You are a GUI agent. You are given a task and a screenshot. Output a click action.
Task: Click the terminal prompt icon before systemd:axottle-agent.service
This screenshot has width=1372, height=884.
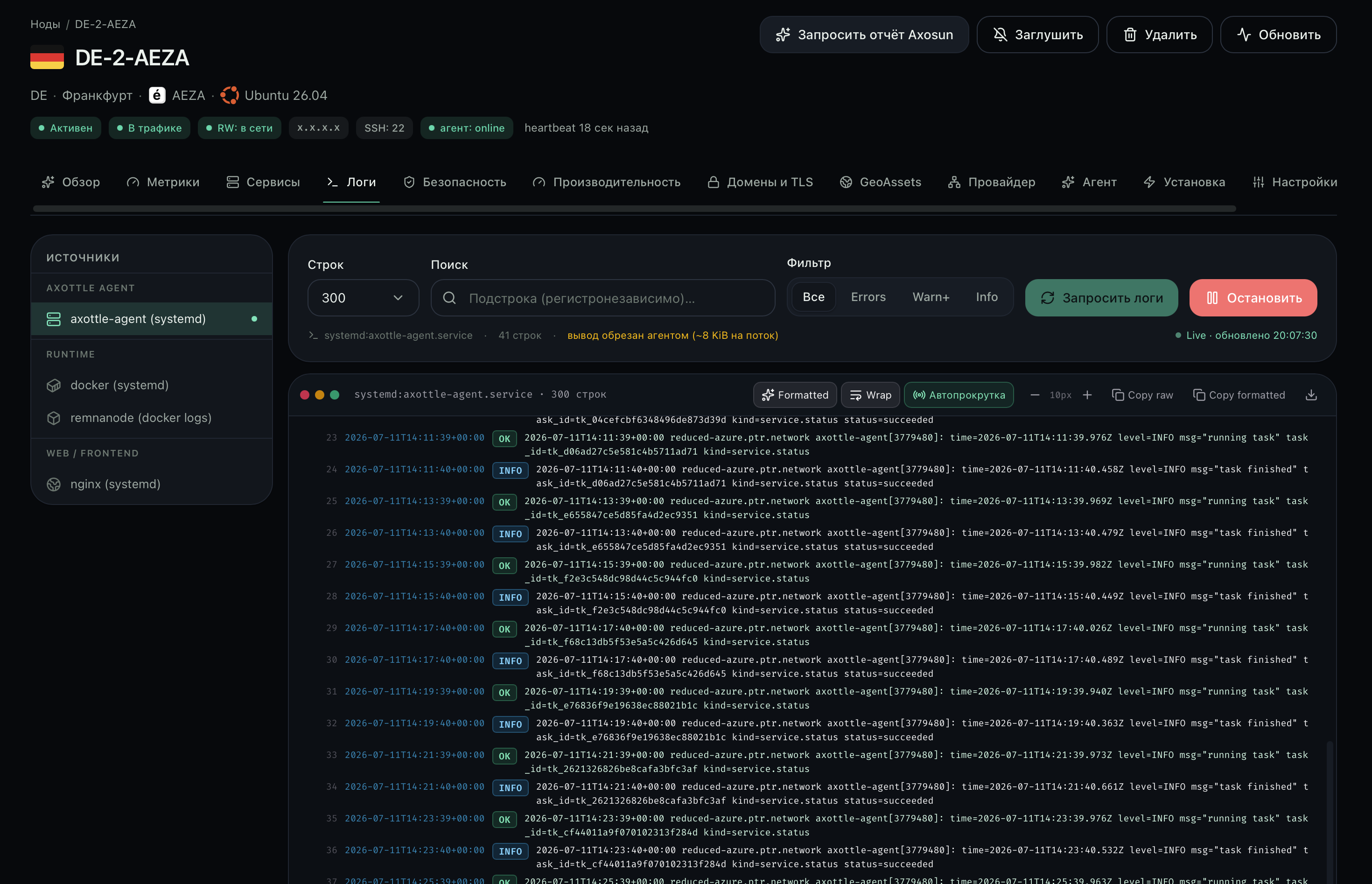pos(313,335)
